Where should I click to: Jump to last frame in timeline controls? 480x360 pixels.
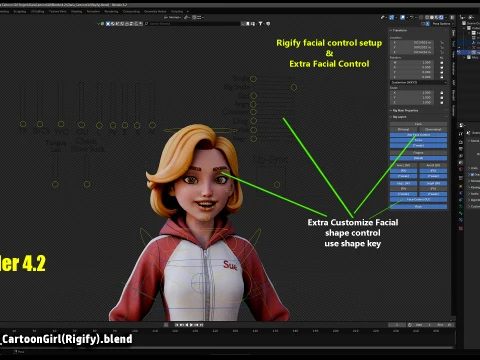click(202, 325)
